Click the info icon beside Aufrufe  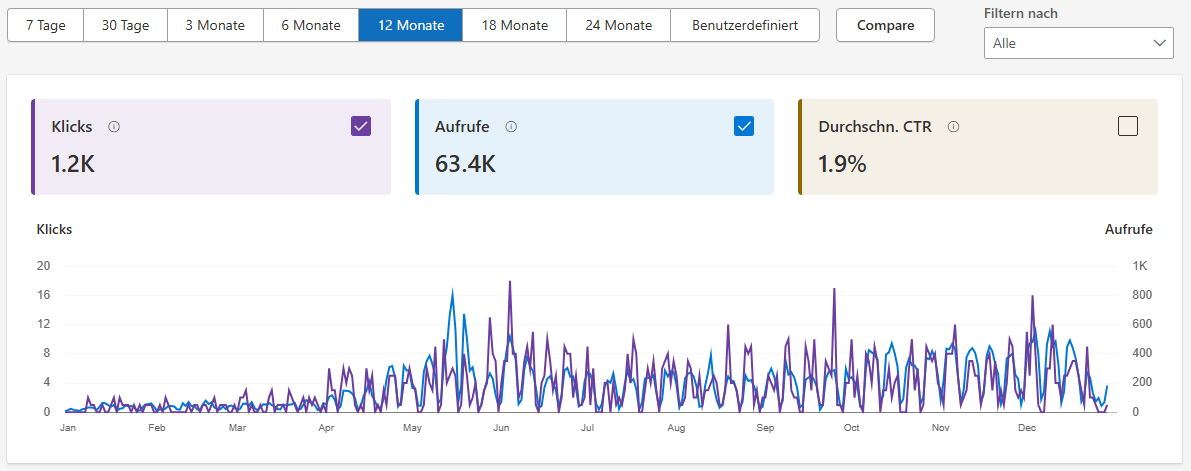click(511, 127)
